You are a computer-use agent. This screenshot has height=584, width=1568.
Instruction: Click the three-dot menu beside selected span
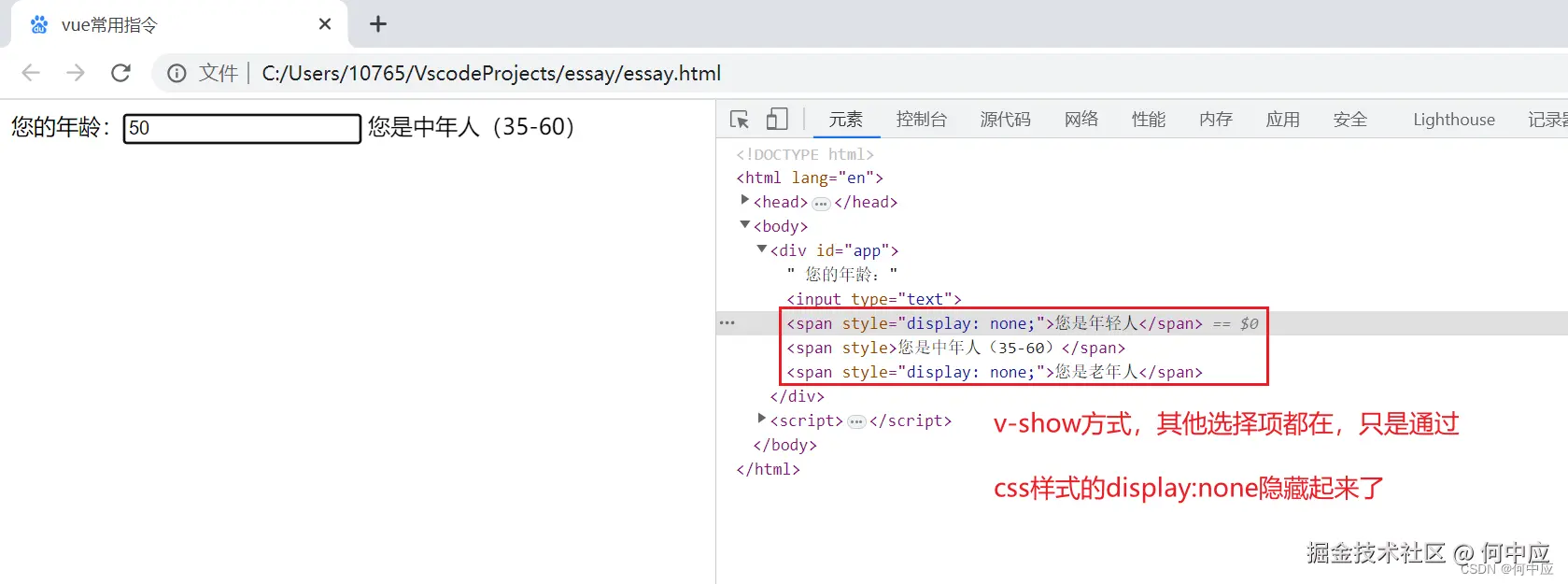point(727,323)
